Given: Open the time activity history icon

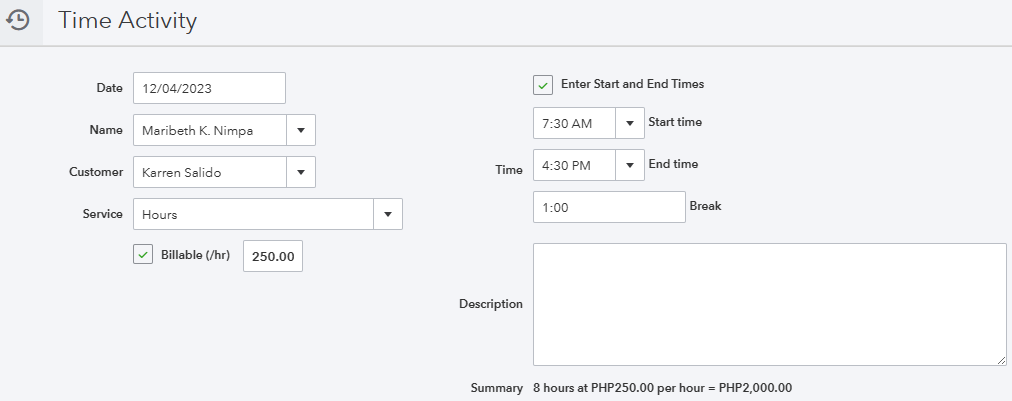Looking at the screenshot, I should (x=18, y=20).
